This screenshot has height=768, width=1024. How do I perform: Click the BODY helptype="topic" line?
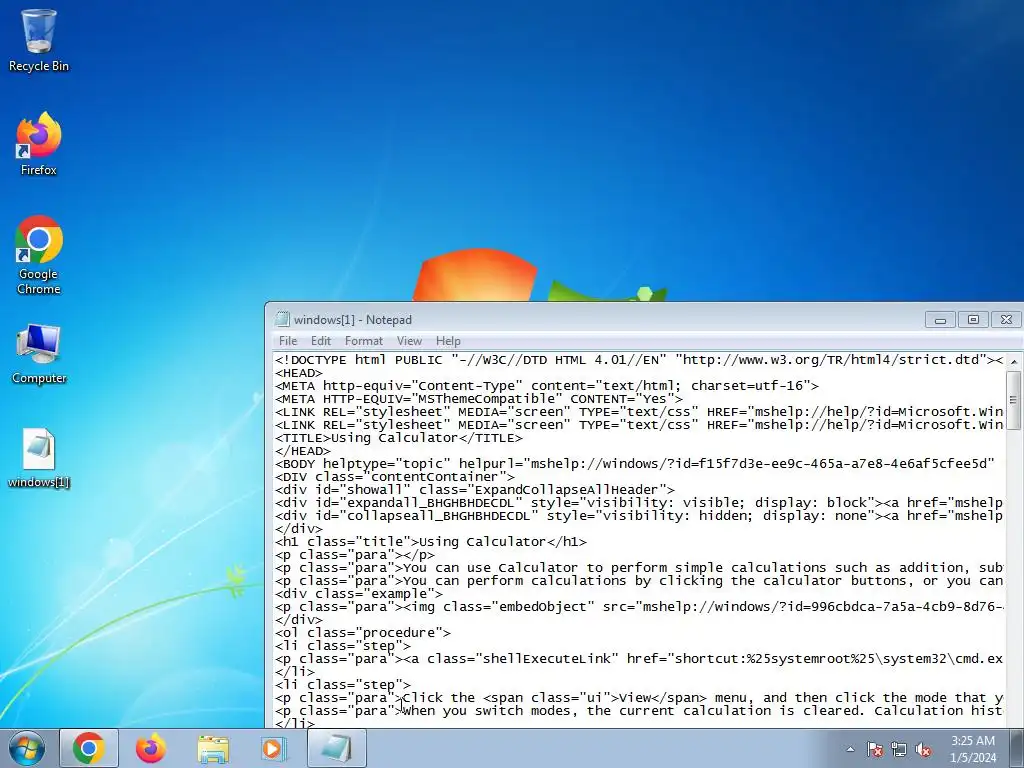point(635,464)
